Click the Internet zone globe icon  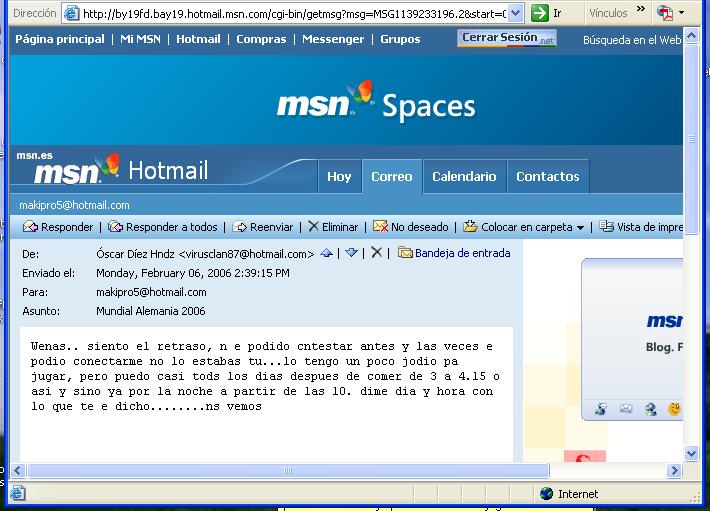[x=547, y=494]
